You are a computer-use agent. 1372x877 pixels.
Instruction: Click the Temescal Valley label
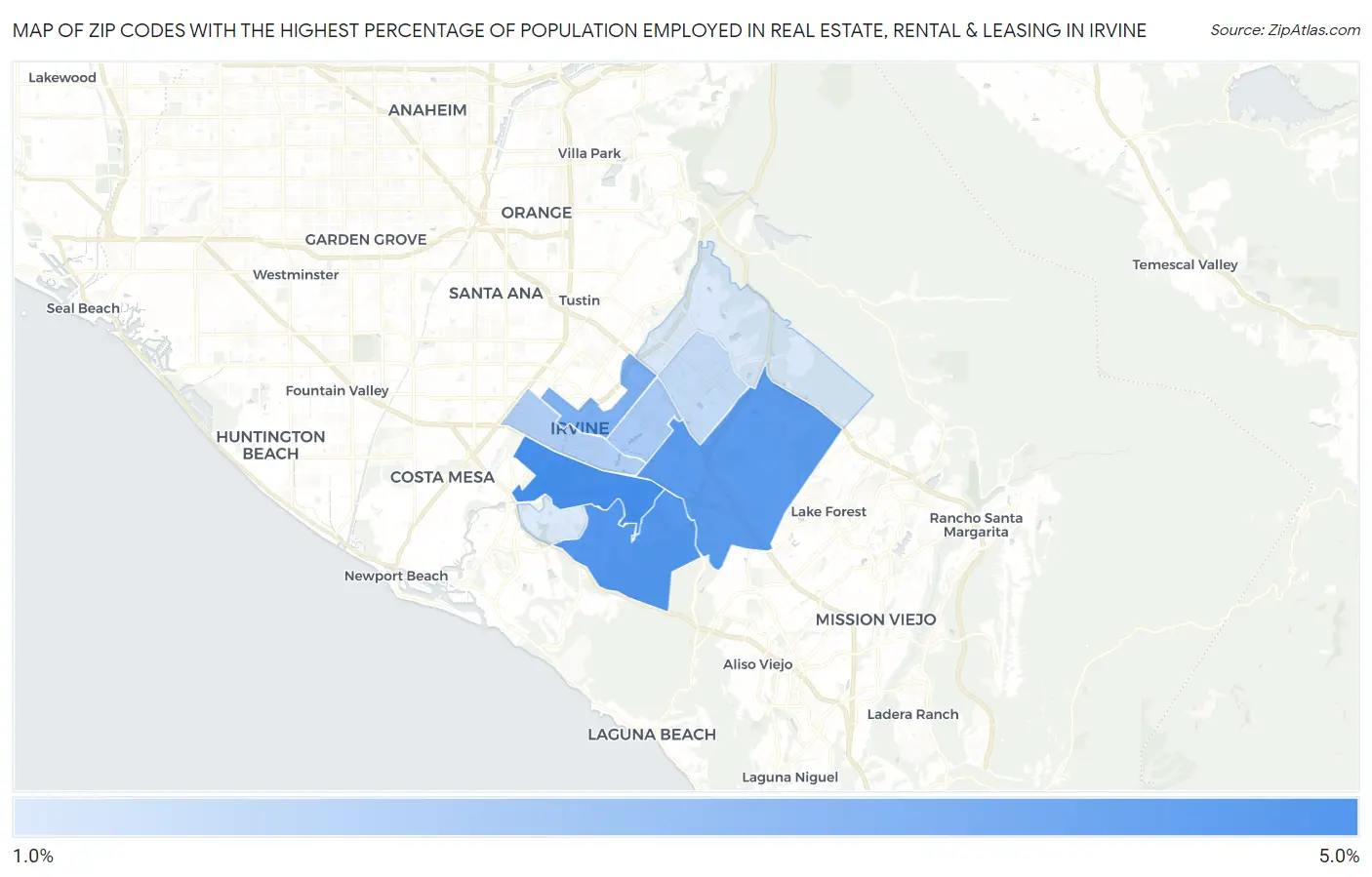pos(1185,265)
